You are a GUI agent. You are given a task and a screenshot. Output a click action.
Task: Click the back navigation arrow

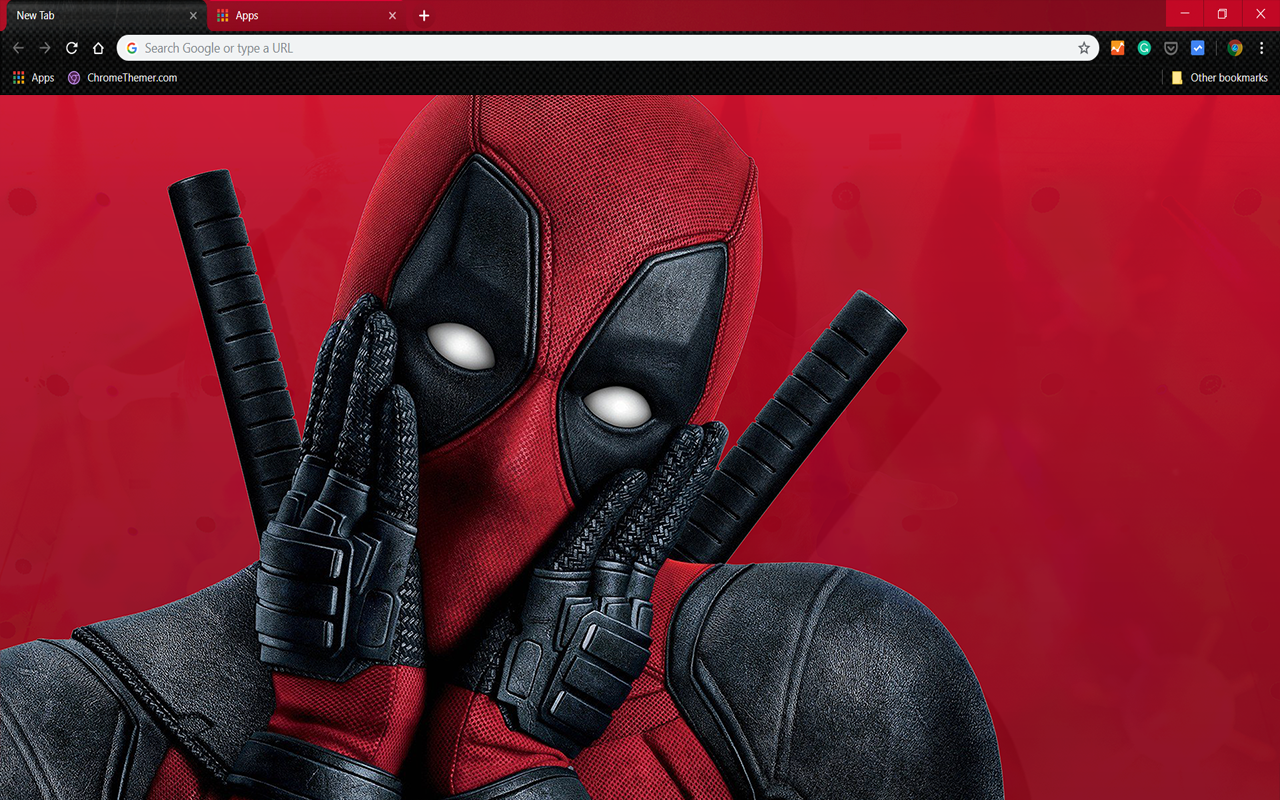pos(18,48)
